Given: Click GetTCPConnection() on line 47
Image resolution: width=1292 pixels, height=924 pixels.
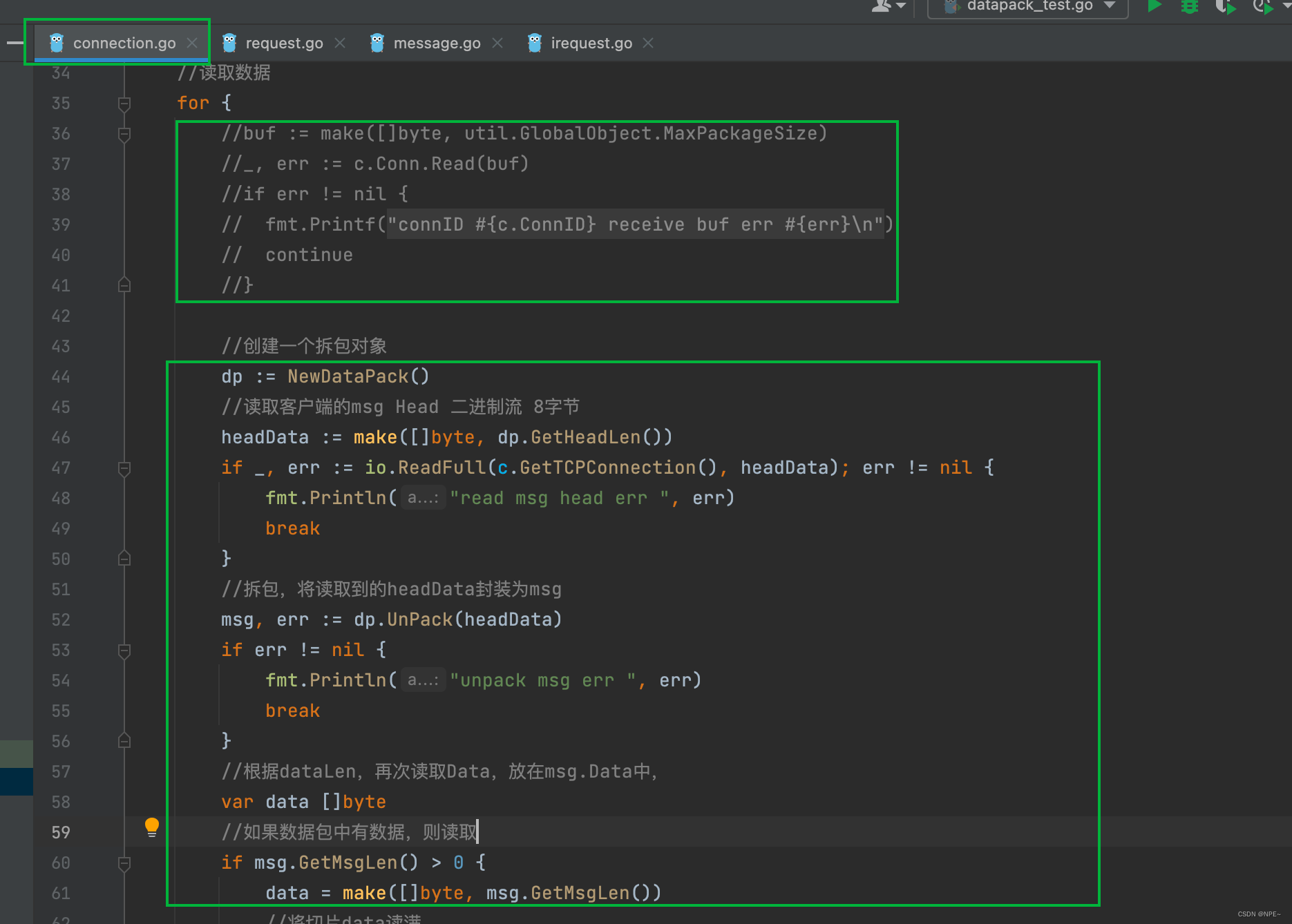Looking at the screenshot, I should [x=618, y=468].
